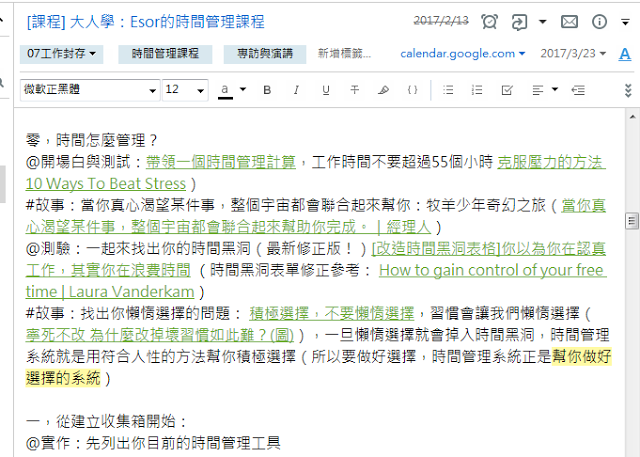Click the share note icon
Image resolution: width=640 pixels, height=457 pixels.
[519, 21]
